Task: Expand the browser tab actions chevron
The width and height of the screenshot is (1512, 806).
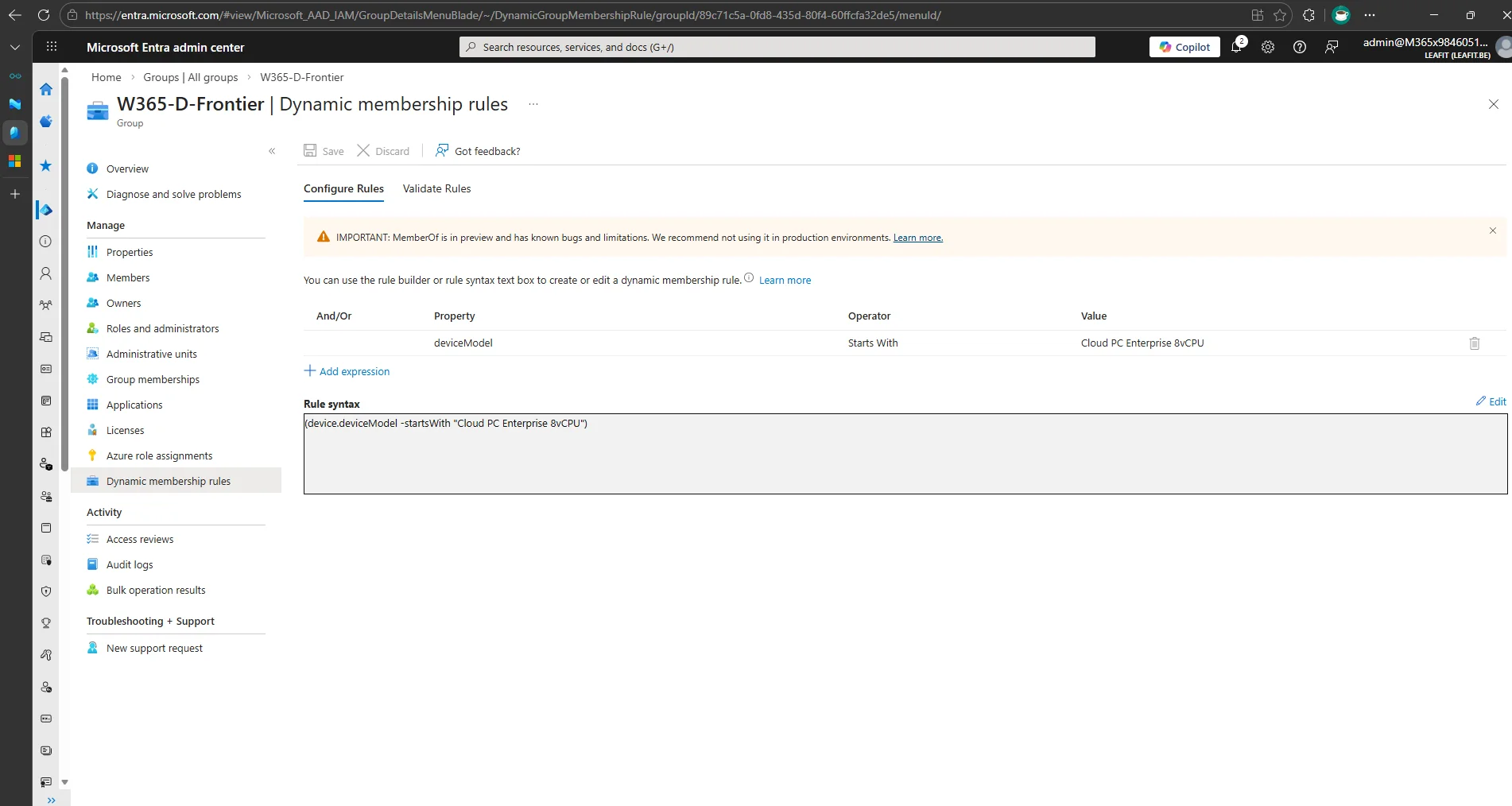Action: [15, 47]
